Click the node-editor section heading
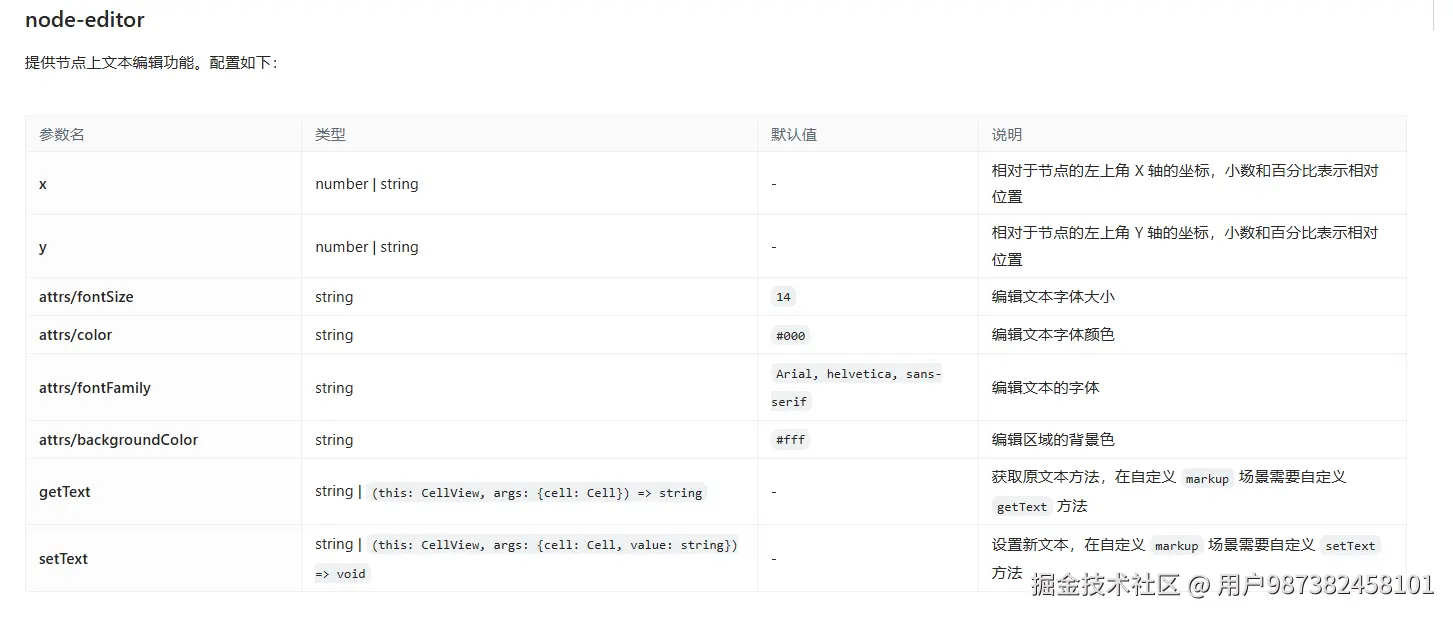Screen dimensions: 1453x617 click(x=85, y=20)
